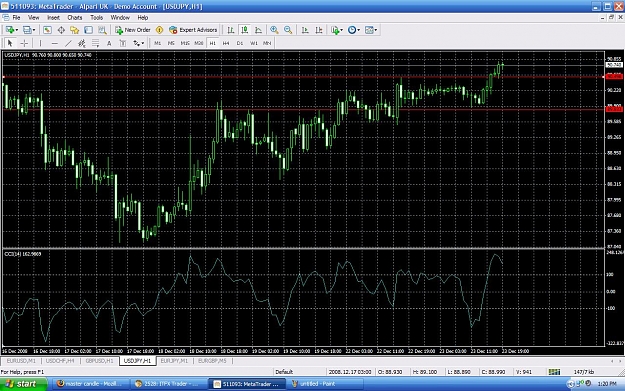Select the equidistant channel tool

pos(82,43)
